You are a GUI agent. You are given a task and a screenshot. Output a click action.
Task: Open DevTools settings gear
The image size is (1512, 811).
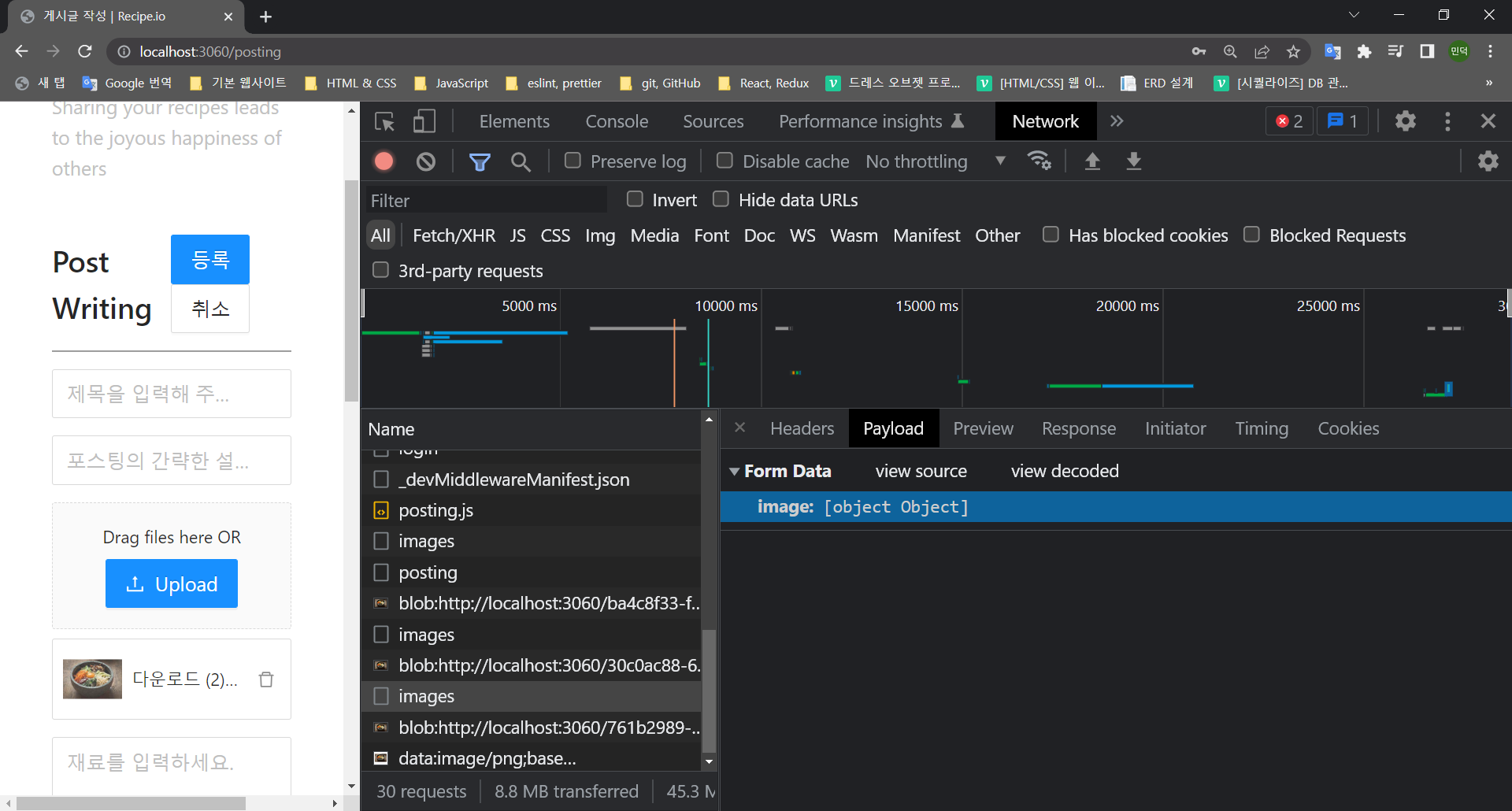coord(1406,121)
